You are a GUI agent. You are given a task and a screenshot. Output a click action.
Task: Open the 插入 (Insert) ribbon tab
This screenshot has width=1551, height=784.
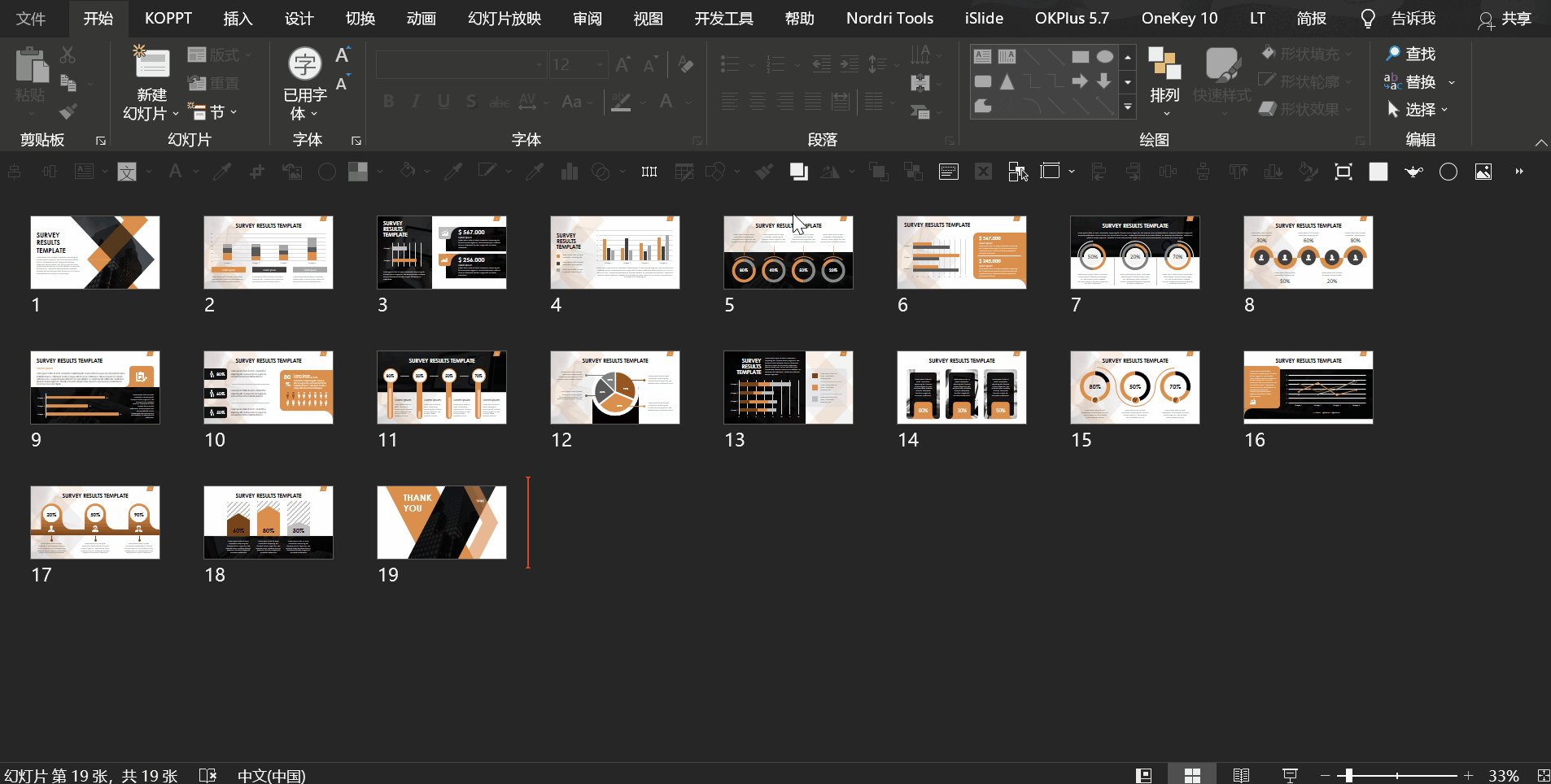click(238, 18)
